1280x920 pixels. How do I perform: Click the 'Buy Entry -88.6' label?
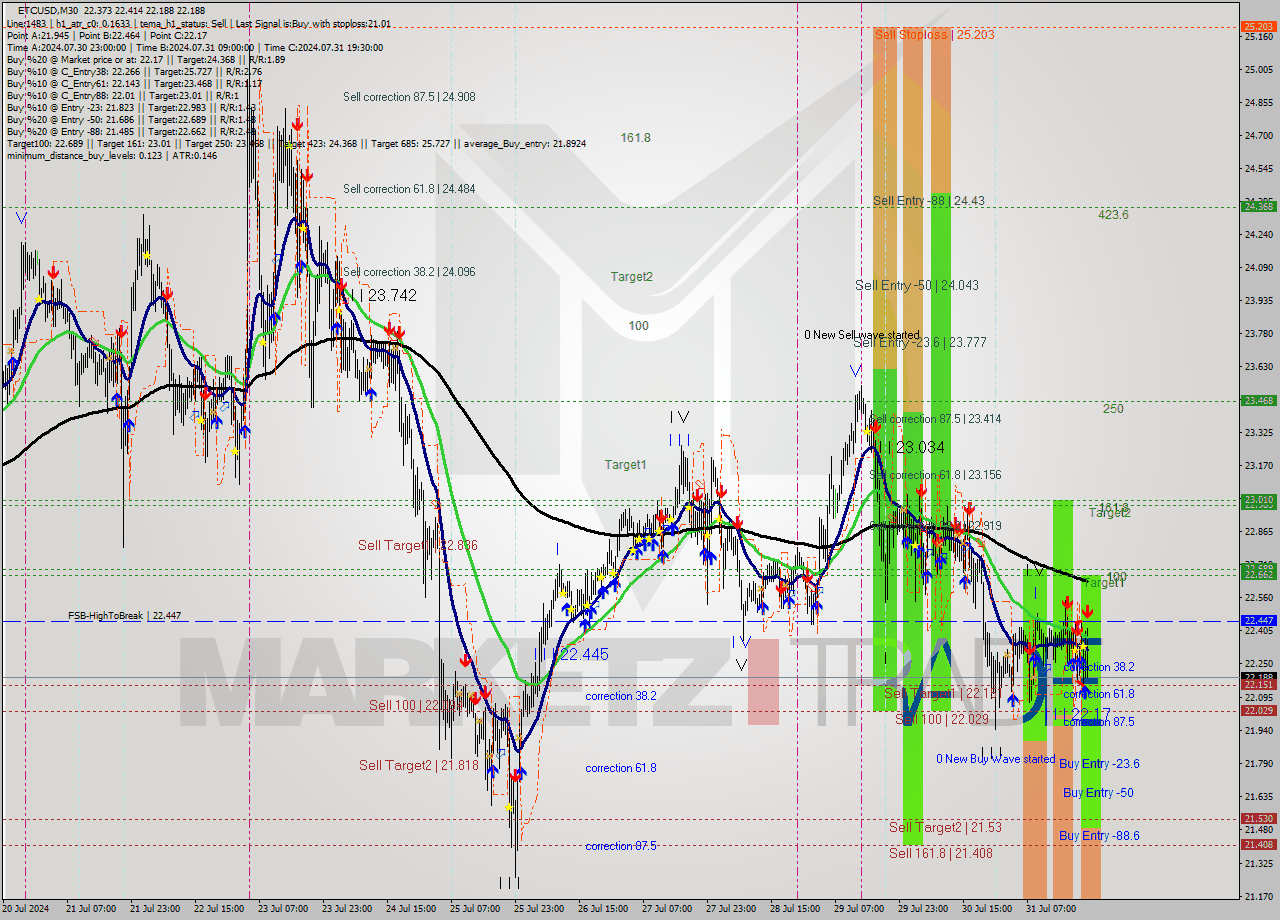point(1099,836)
